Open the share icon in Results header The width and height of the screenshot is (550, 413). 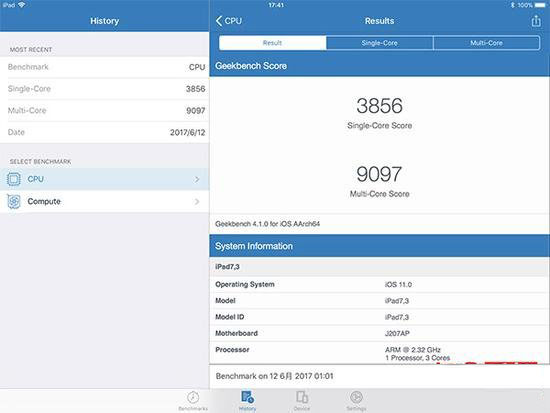pyautogui.click(x=536, y=21)
